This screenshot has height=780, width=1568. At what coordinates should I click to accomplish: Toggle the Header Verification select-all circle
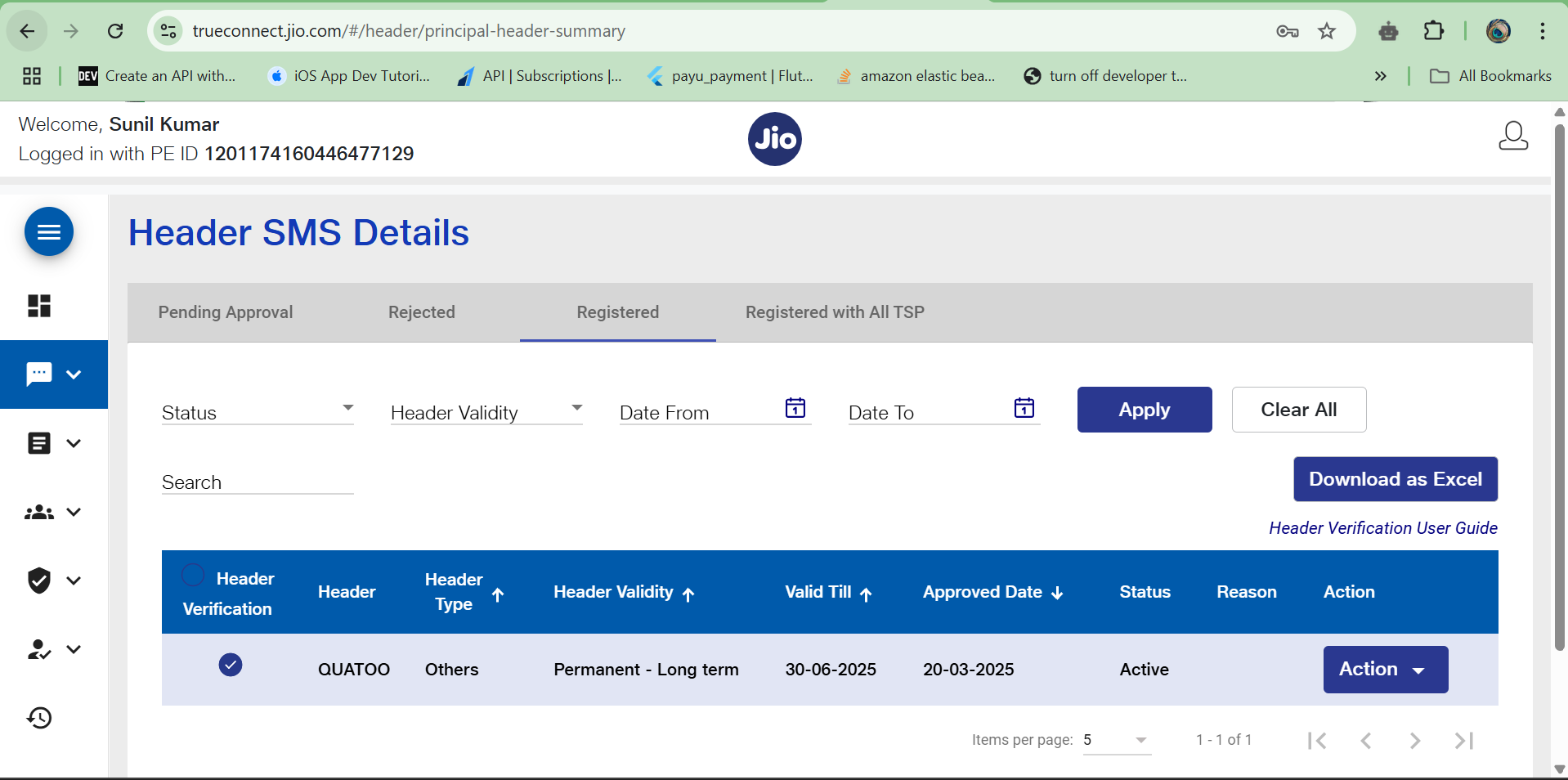coord(193,575)
